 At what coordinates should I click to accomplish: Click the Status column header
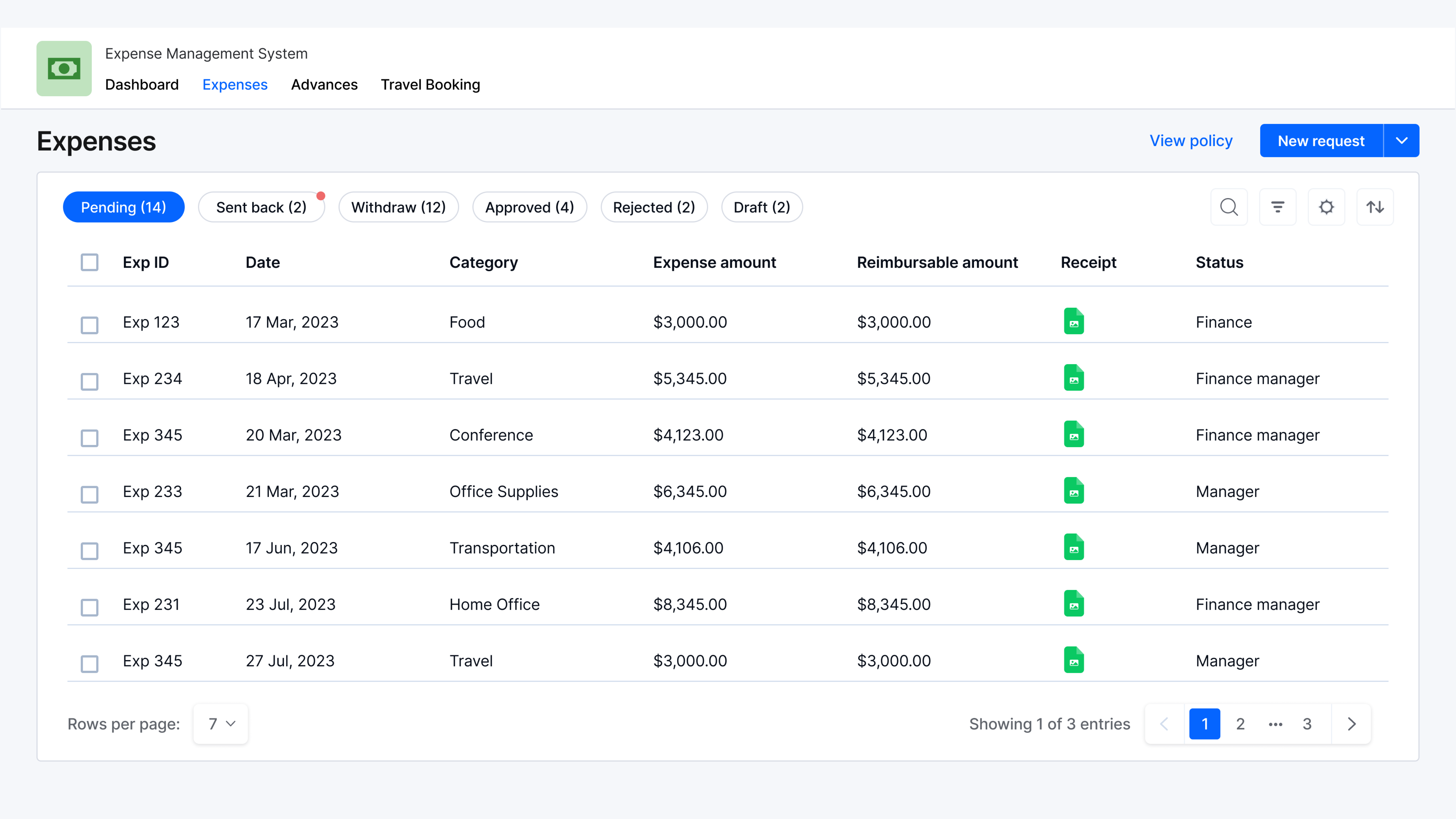1219,262
